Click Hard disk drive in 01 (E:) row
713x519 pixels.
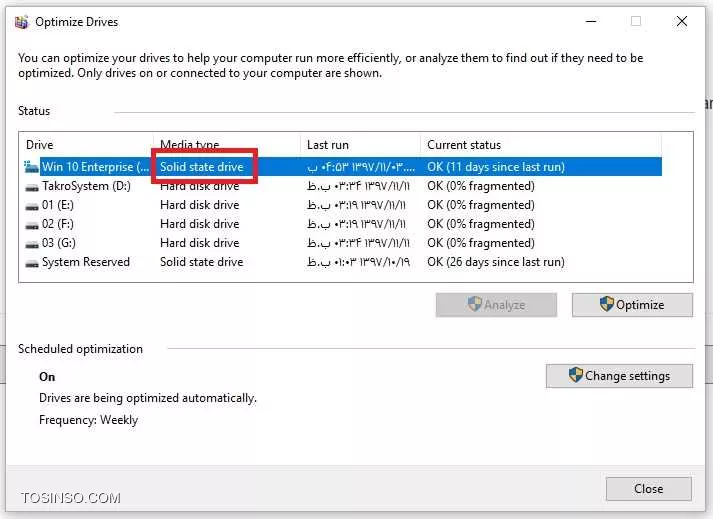(x=200, y=205)
